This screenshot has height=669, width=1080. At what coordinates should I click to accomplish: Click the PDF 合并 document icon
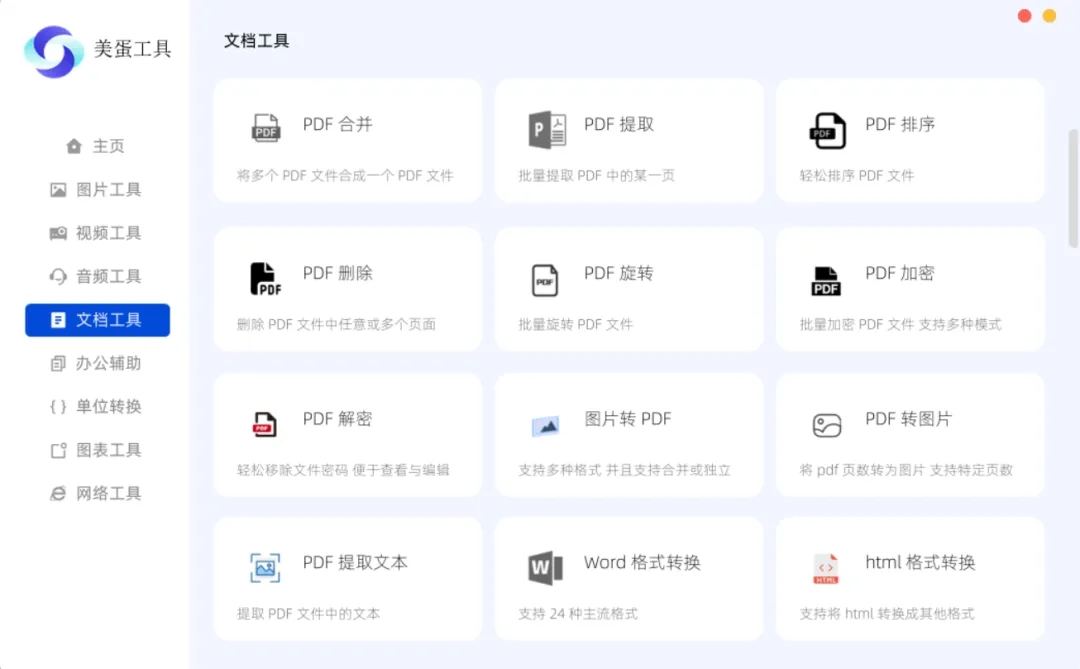tap(265, 128)
